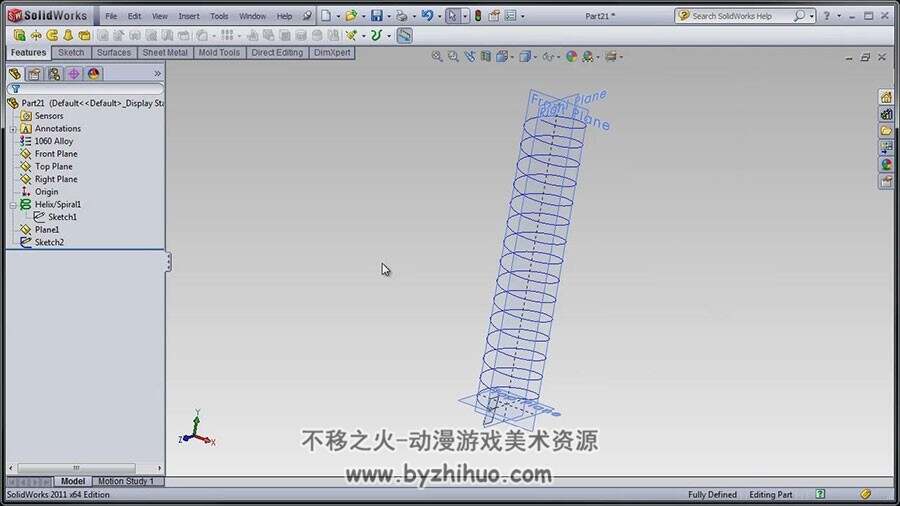
Task: Open Design Library in the task pane
Action: [886, 114]
